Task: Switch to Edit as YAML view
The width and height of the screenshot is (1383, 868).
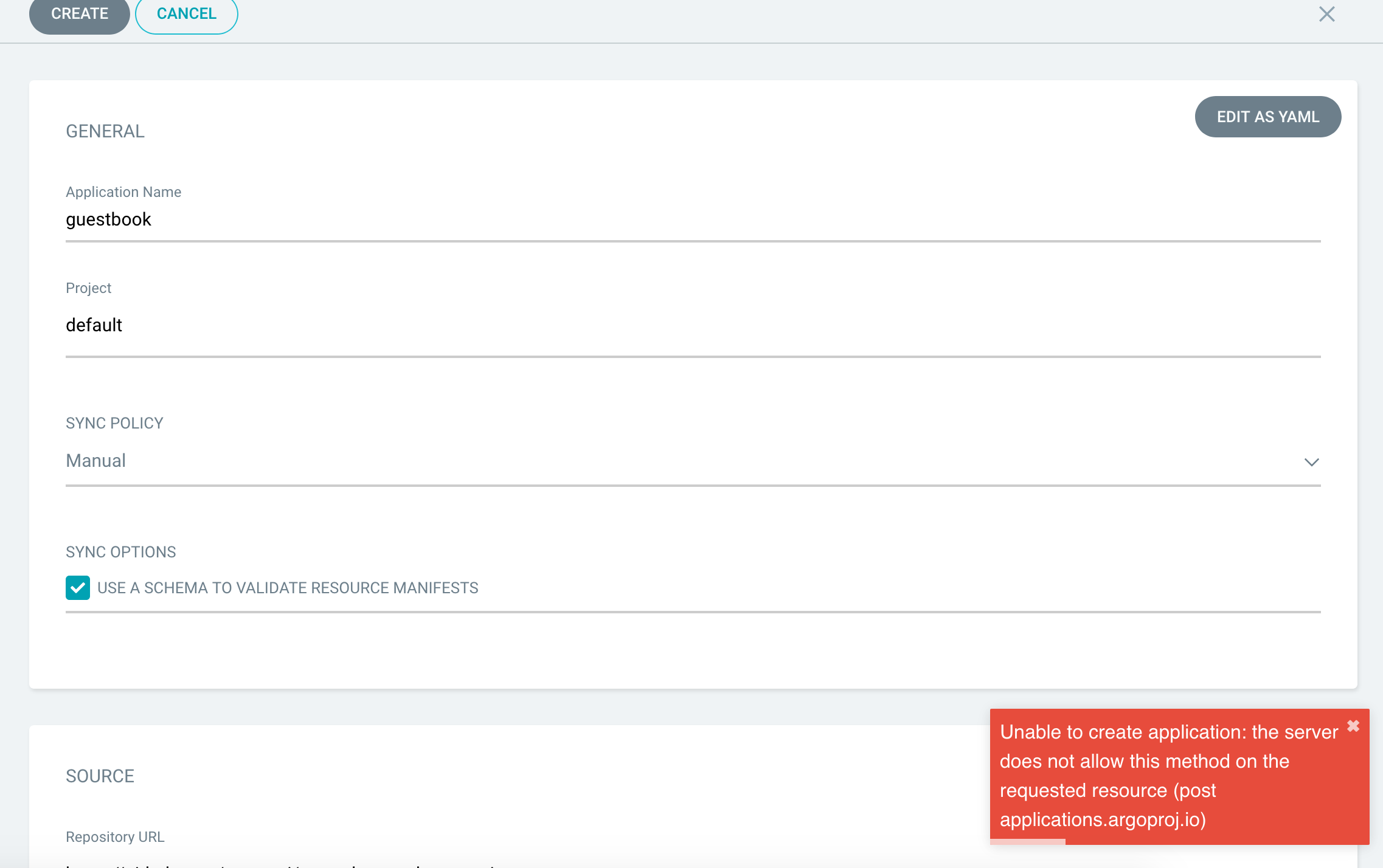Action: 1267,117
